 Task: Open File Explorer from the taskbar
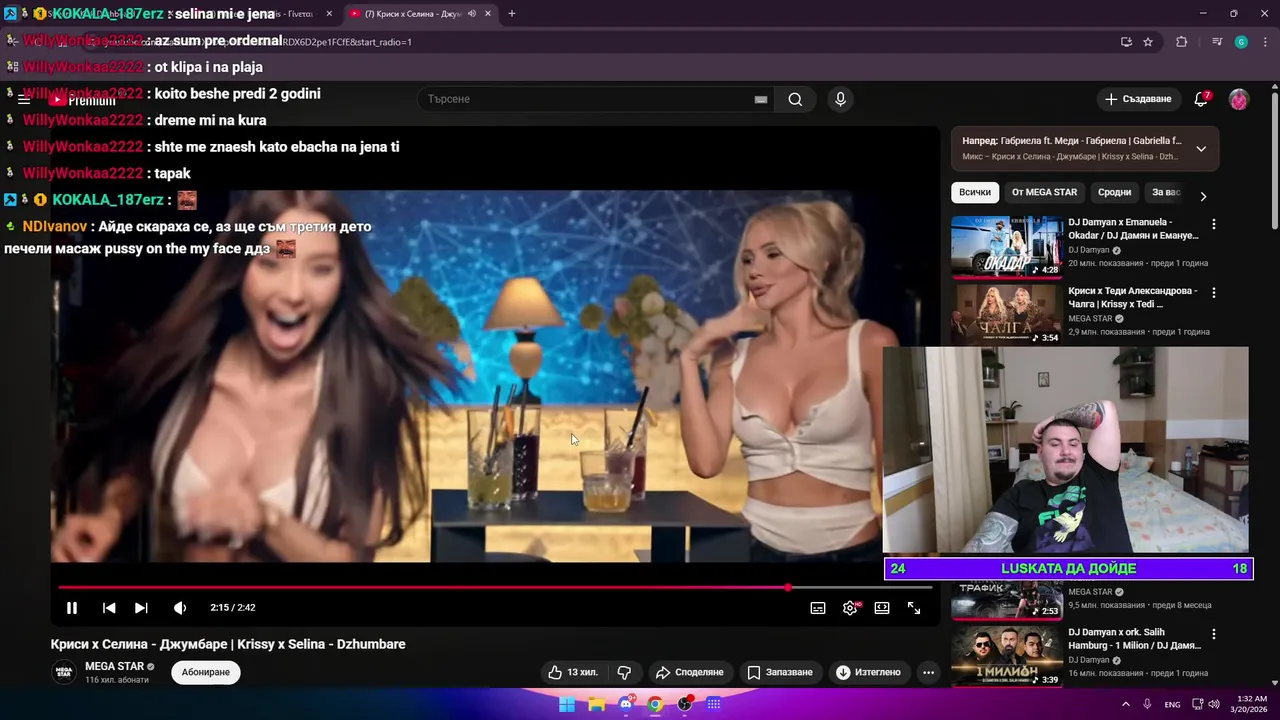pyautogui.click(x=596, y=704)
